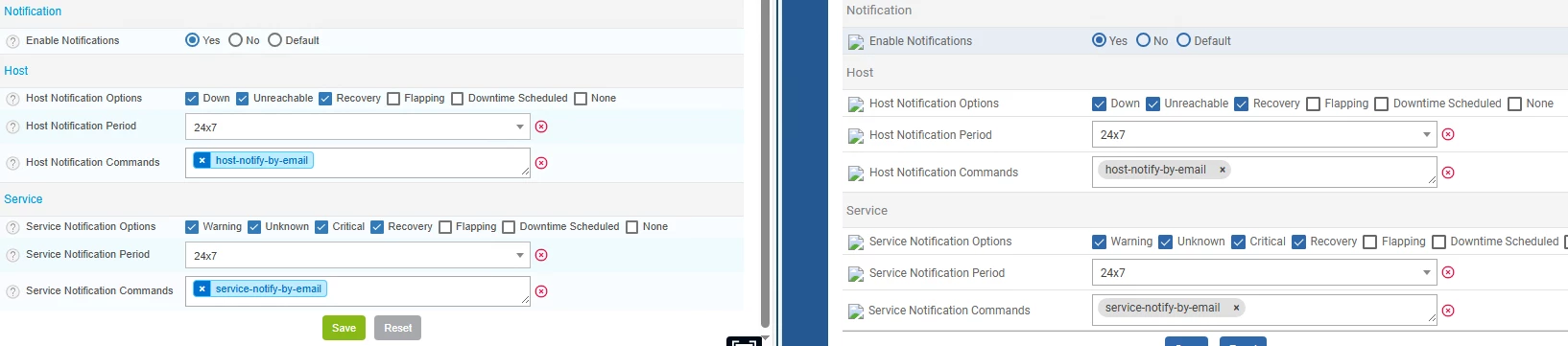
Task: Select the Yes radio in left panel
Action: 192,40
